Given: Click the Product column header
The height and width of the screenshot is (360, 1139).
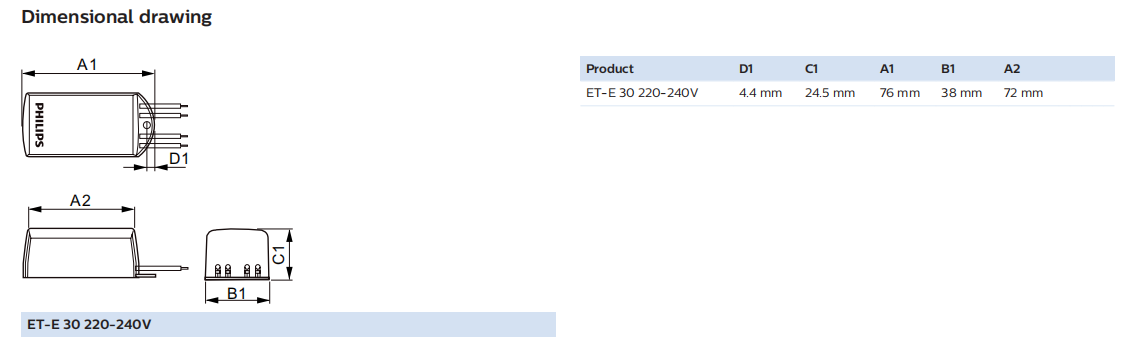Looking at the screenshot, I should click(609, 69).
